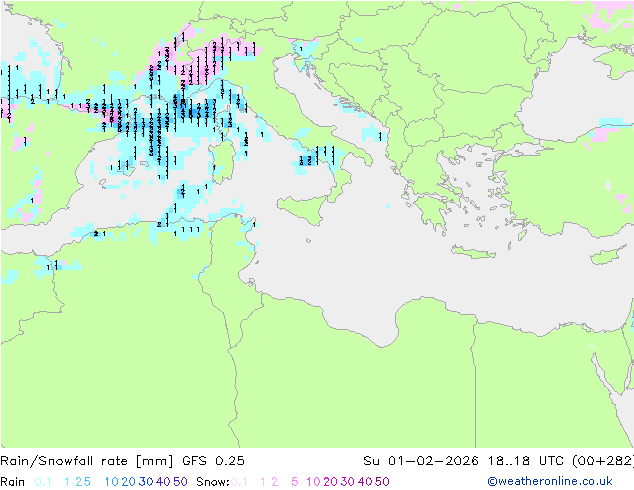Select the Rain legend 10 value
This screenshot has width=634, height=490.
(112, 482)
